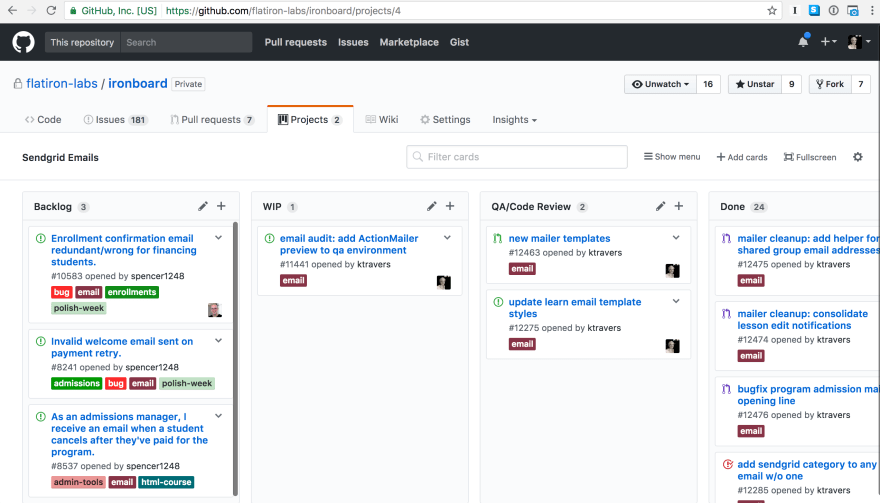Image resolution: width=880 pixels, height=503 pixels.
Task: Add a card to QA/Code Review column
Action: (679, 206)
